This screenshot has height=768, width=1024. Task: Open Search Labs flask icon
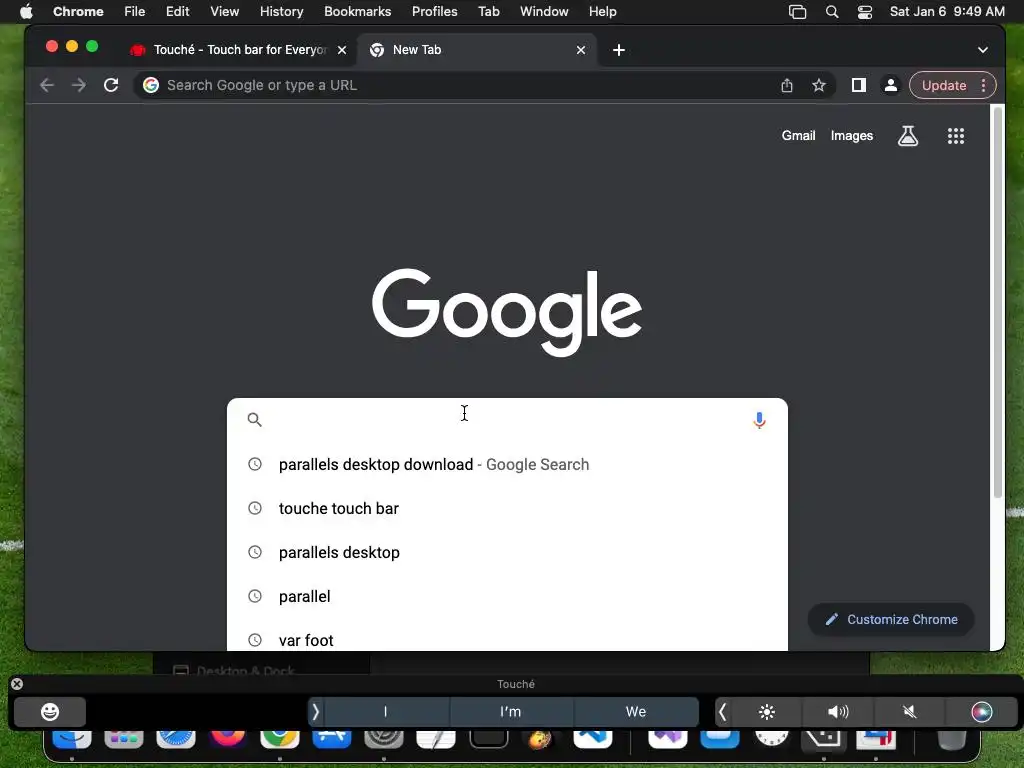(x=908, y=136)
